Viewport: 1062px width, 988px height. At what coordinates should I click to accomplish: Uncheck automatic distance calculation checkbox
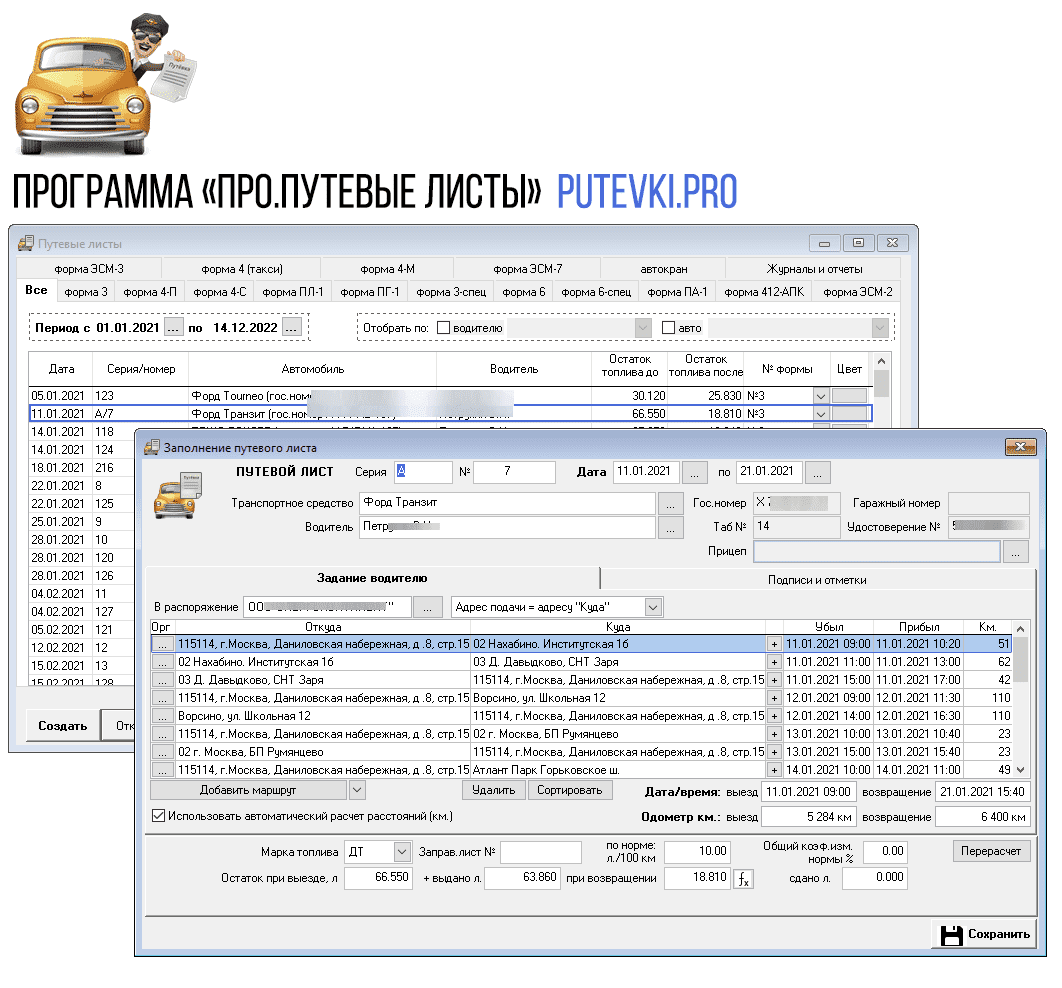coord(158,817)
